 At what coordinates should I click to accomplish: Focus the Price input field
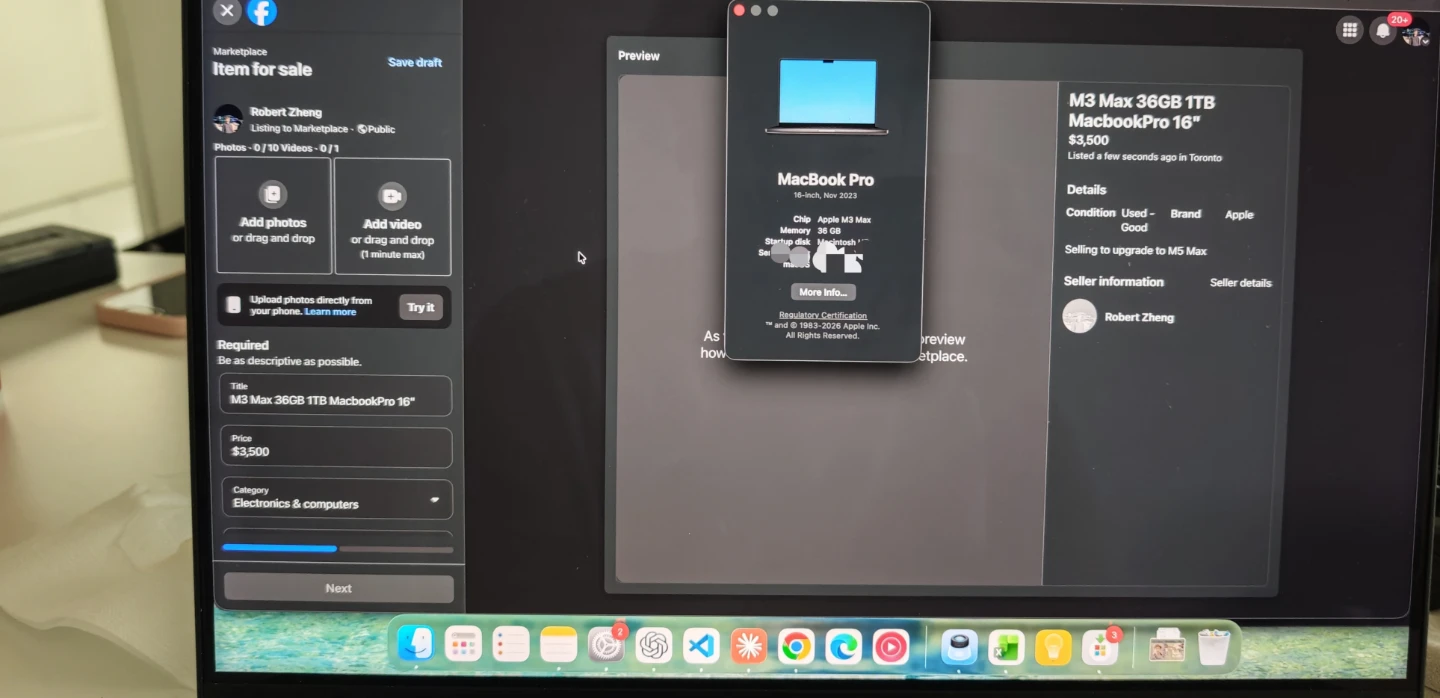coord(336,447)
